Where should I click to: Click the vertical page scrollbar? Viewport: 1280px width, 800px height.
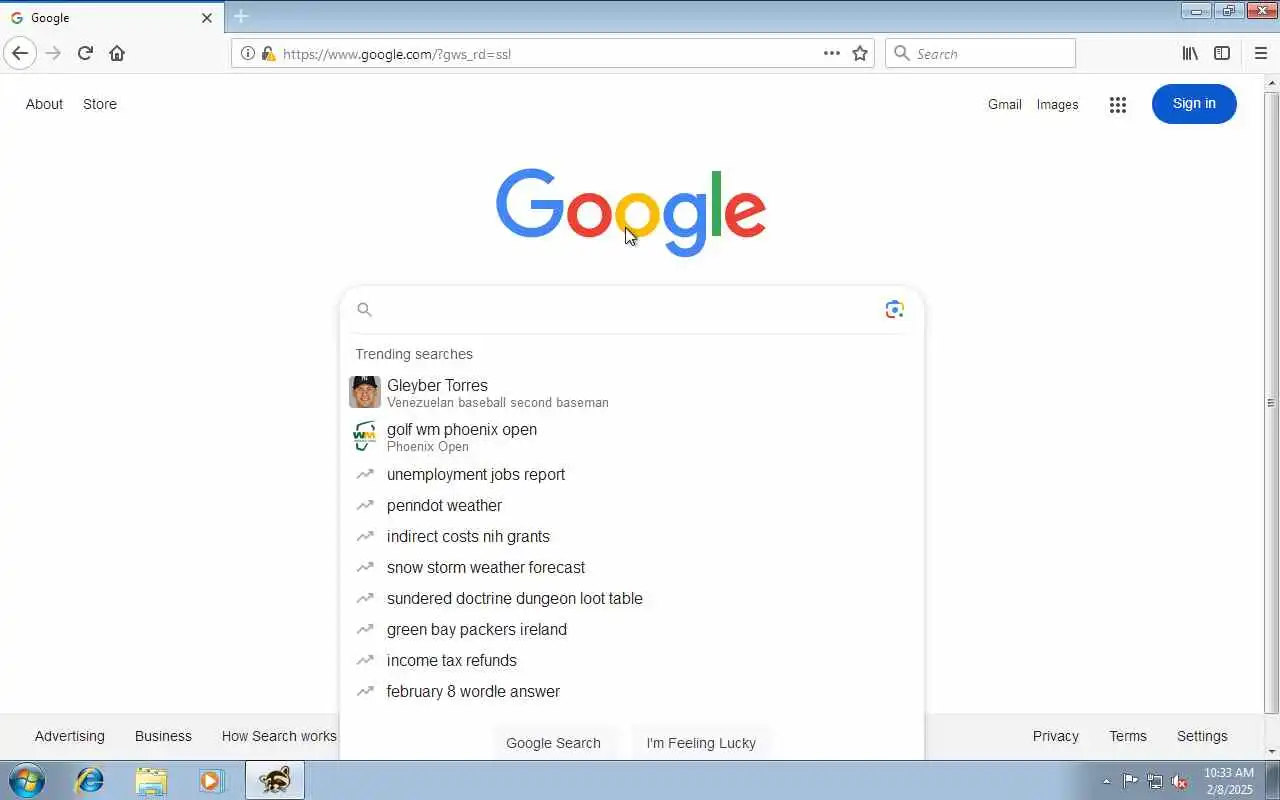tap(1271, 402)
